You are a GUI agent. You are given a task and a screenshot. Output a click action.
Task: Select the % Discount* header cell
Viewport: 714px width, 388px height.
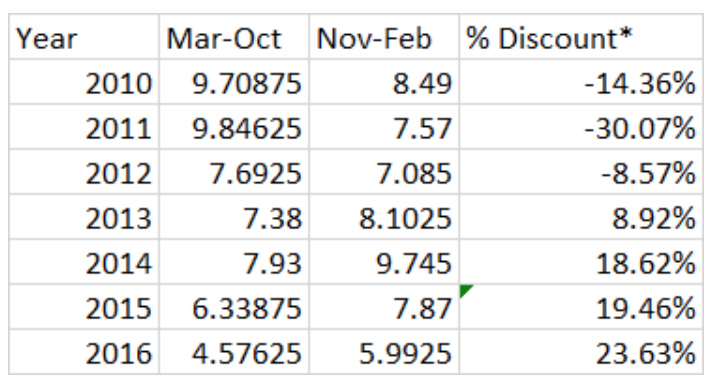[581, 37]
